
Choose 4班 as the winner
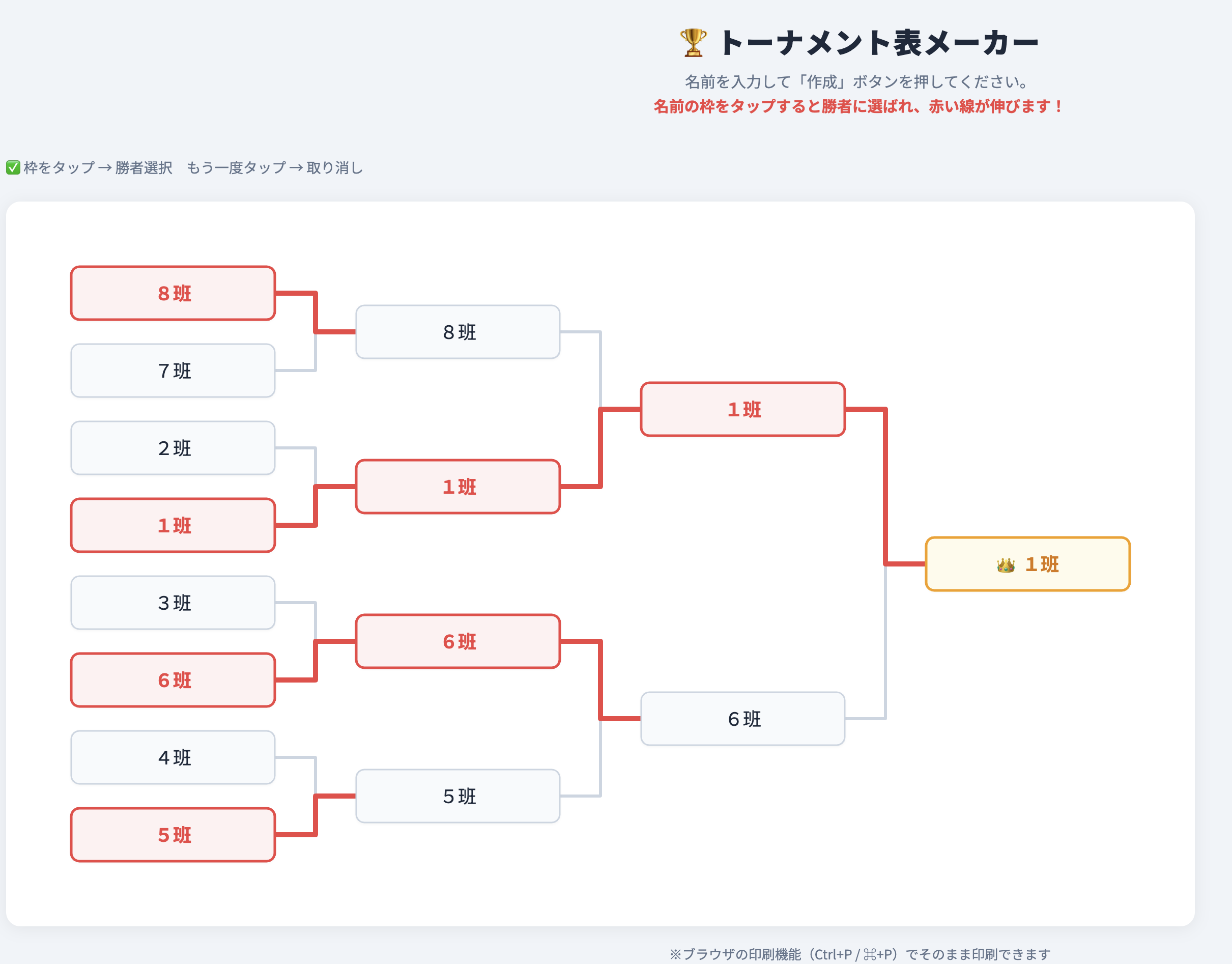tap(173, 757)
